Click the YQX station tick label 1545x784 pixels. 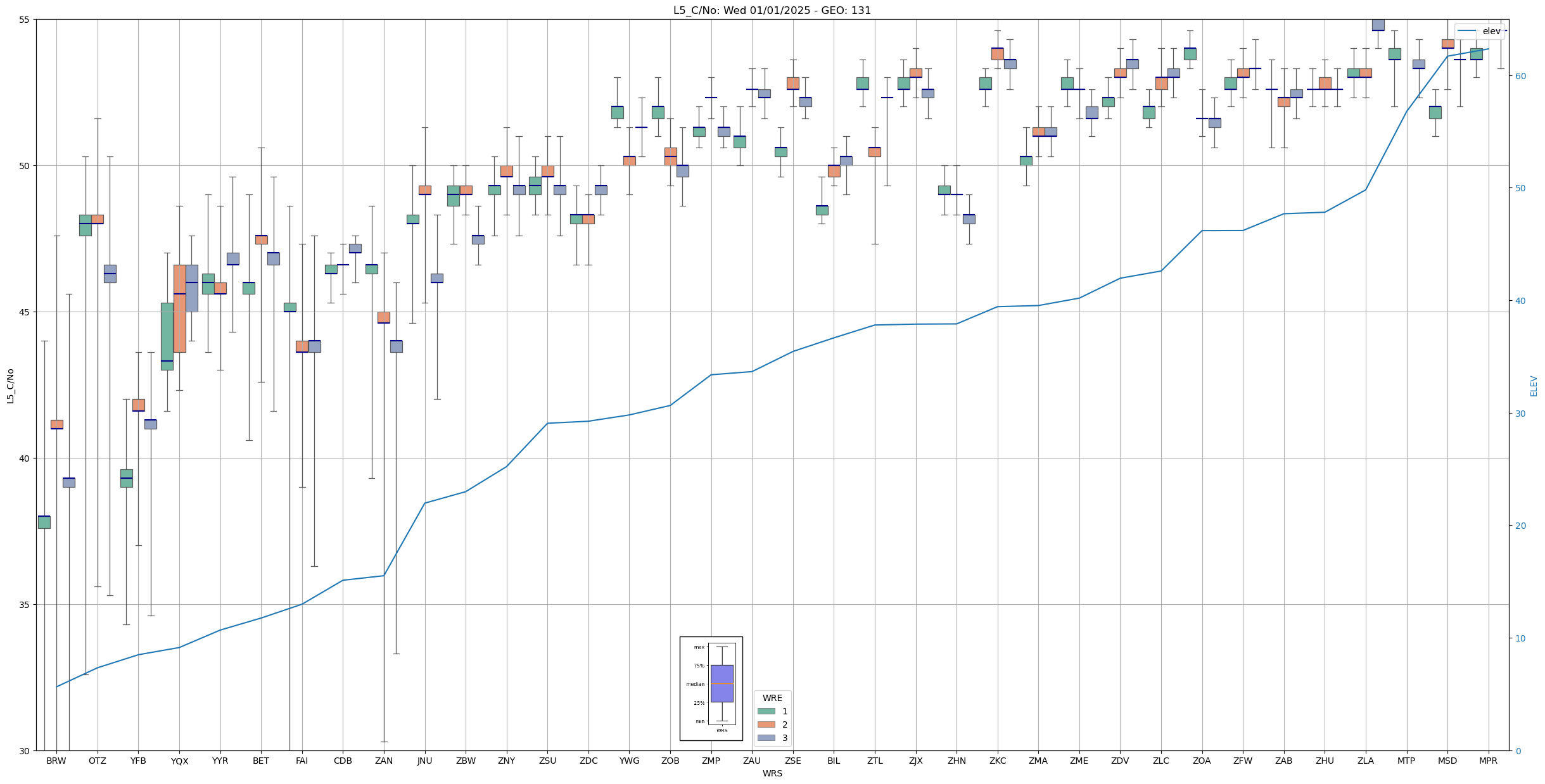point(179,761)
